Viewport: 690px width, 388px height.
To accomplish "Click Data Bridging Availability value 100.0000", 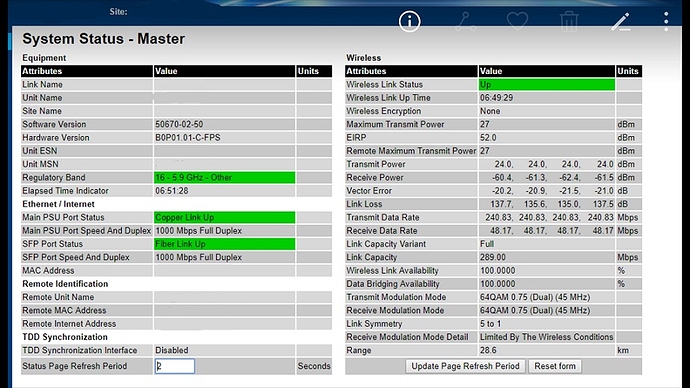I will click(x=497, y=284).
